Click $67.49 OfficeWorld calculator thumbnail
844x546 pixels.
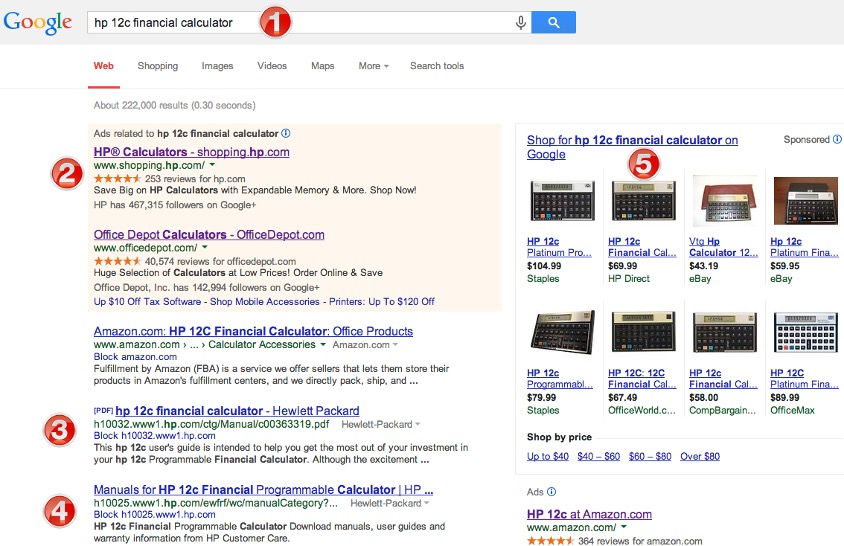644,332
